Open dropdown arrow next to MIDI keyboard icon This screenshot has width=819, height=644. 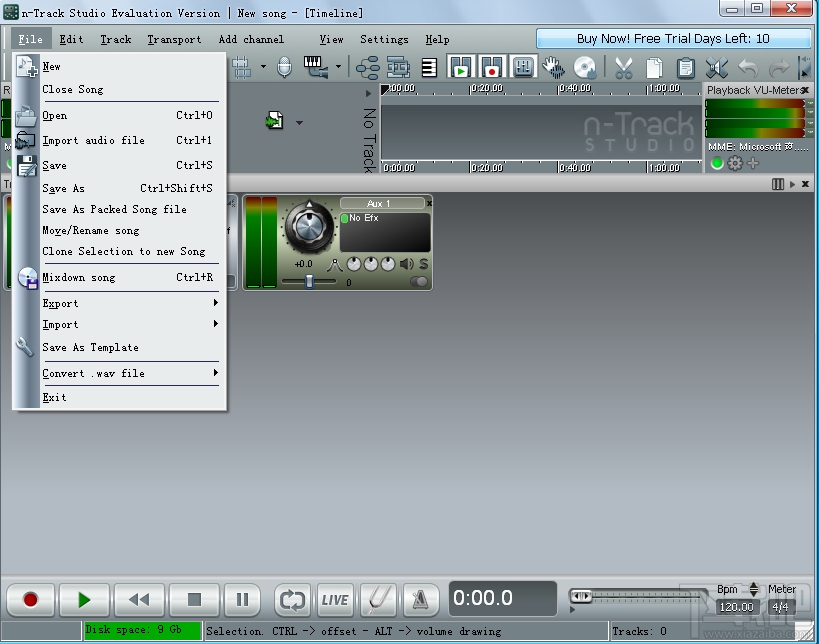[338, 66]
